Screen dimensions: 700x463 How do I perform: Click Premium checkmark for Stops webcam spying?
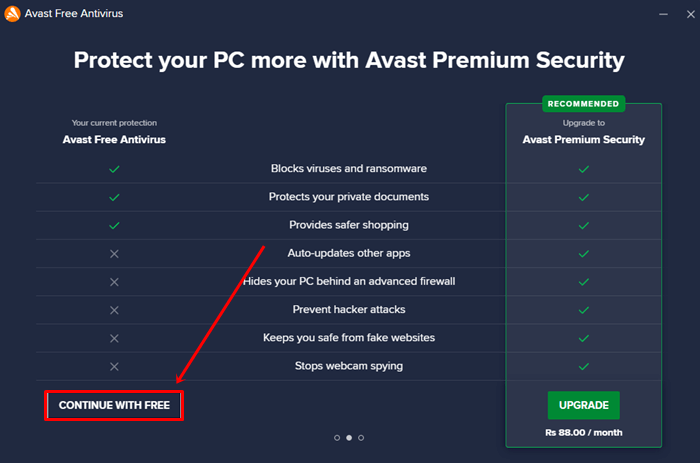coord(584,366)
